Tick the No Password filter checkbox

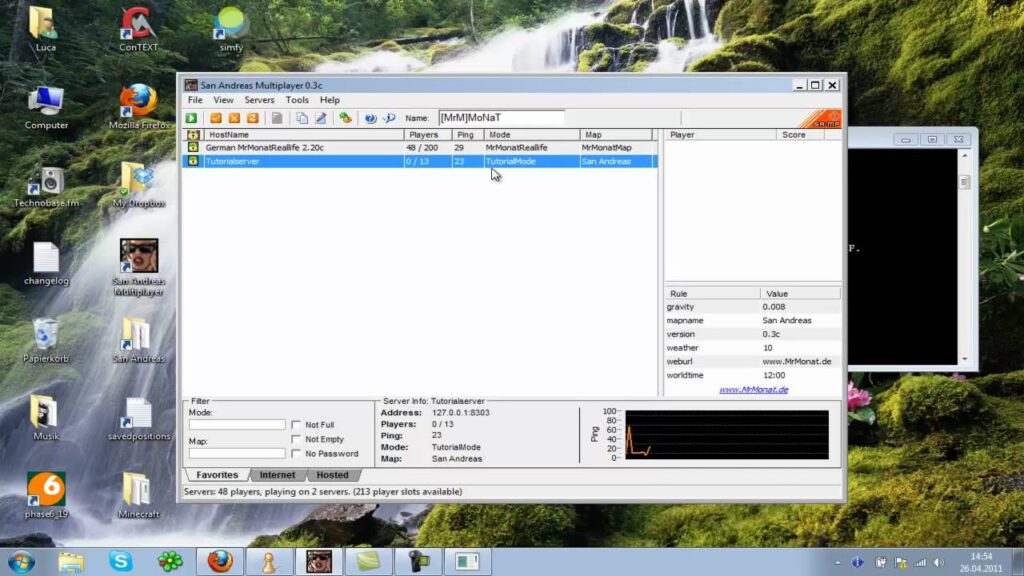[296, 454]
